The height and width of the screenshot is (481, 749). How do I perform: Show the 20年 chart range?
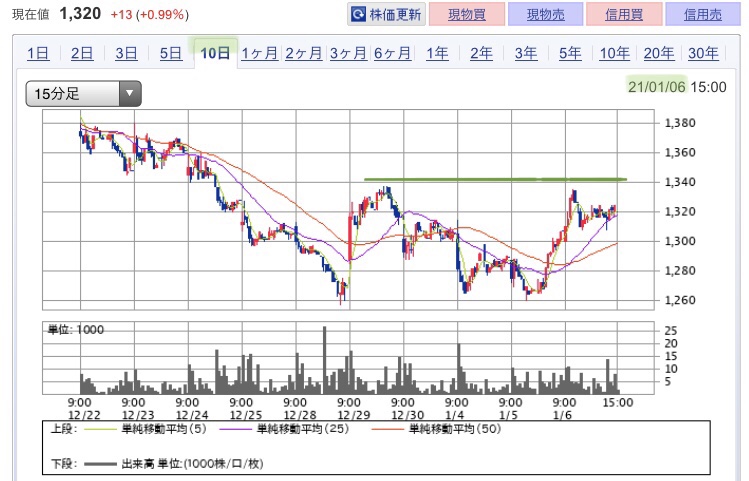pyautogui.click(x=659, y=53)
